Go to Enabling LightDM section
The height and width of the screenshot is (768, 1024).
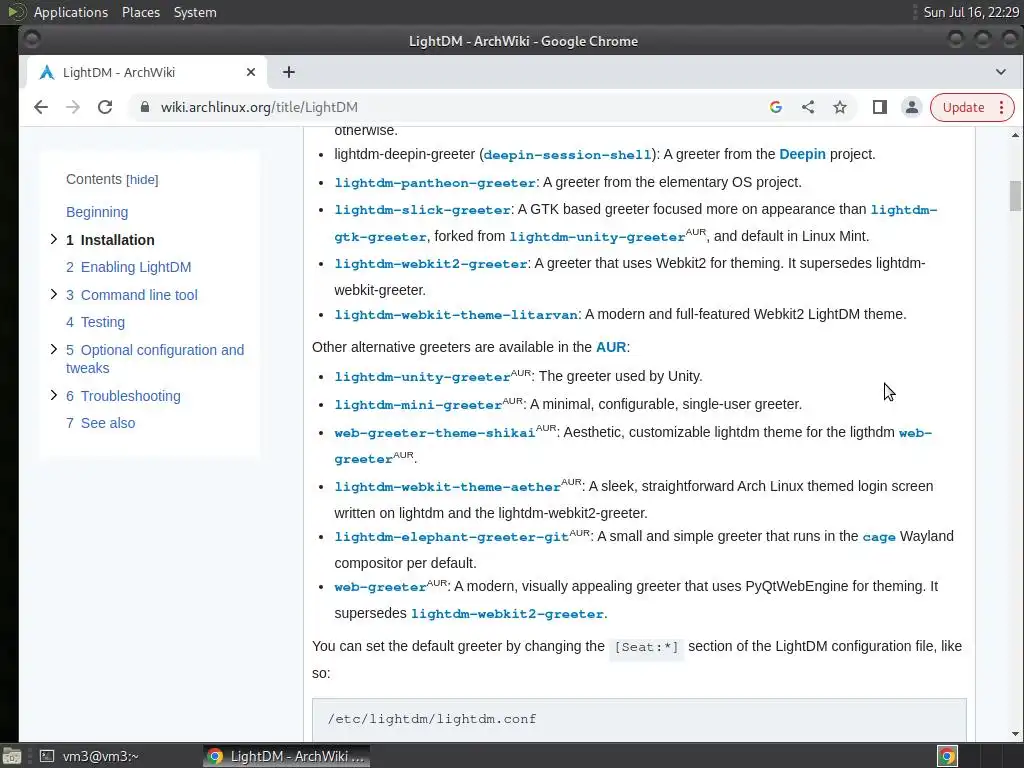(x=129, y=267)
